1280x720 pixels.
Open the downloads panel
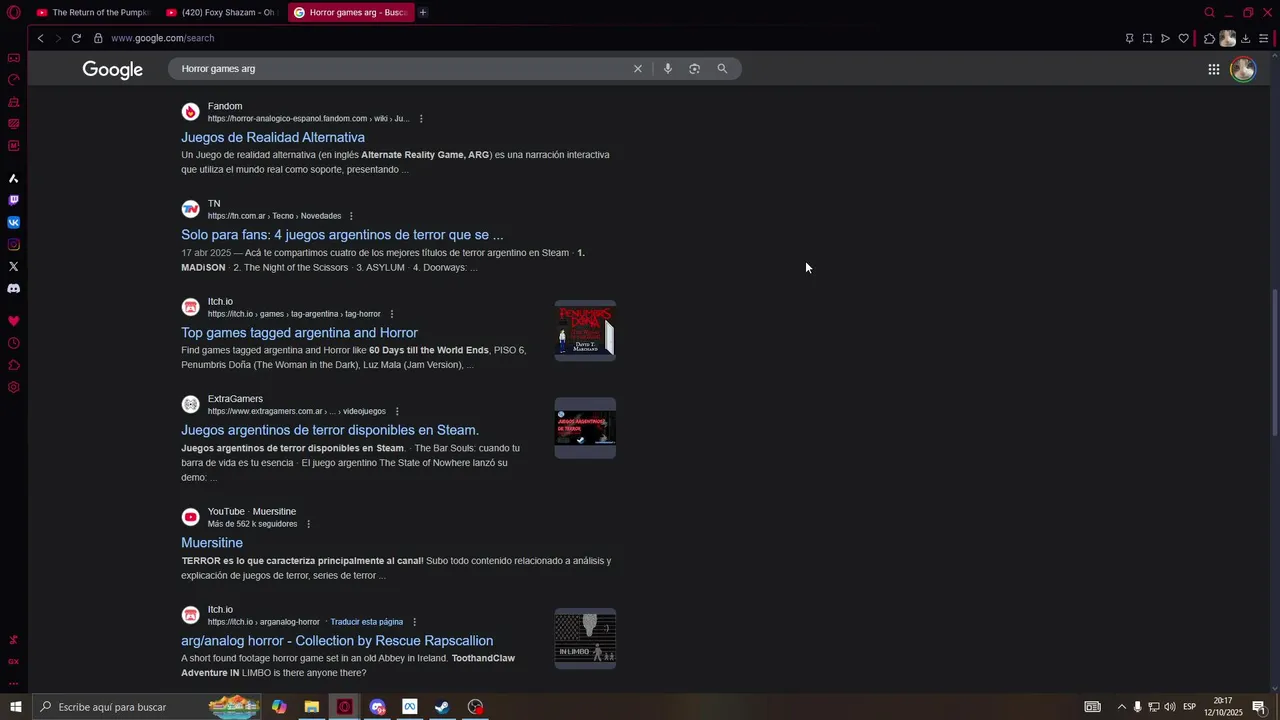1245,38
